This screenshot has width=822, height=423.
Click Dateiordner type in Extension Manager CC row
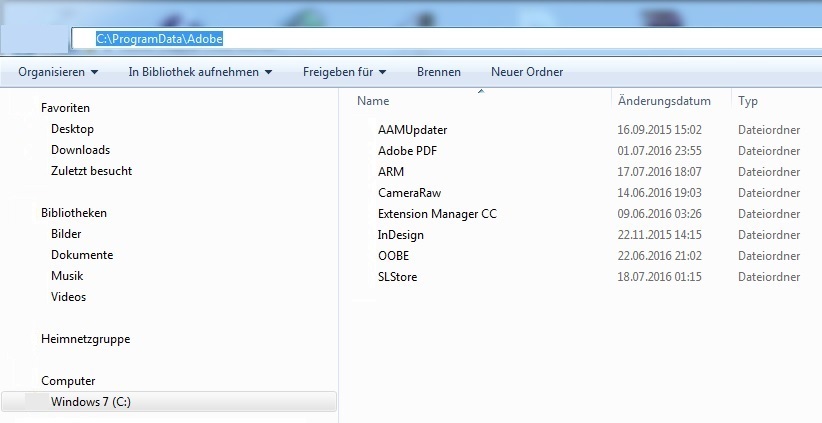point(769,214)
